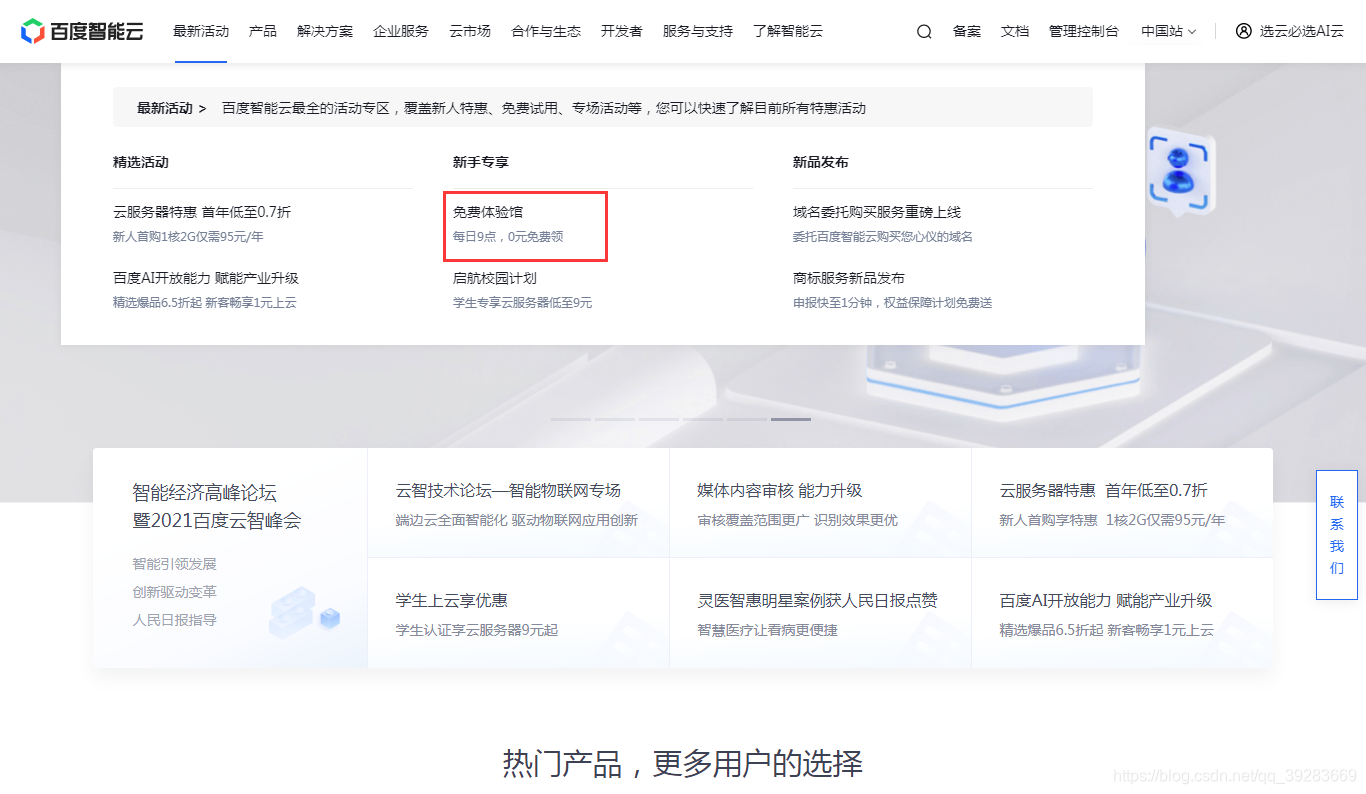Open 媒体内容审核 能力升级 card
1366x794 pixels.
click(820, 503)
